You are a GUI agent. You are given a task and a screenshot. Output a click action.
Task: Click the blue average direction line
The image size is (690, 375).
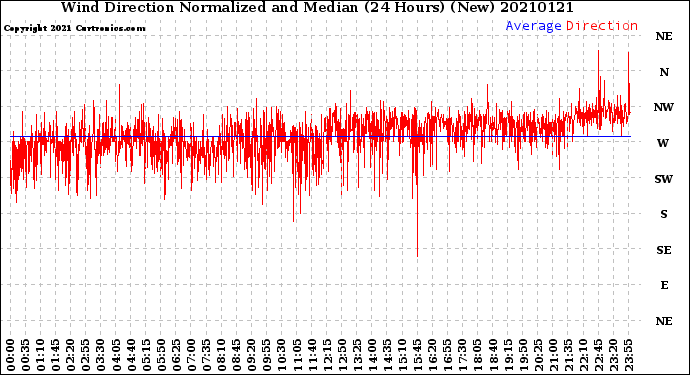[321, 136]
